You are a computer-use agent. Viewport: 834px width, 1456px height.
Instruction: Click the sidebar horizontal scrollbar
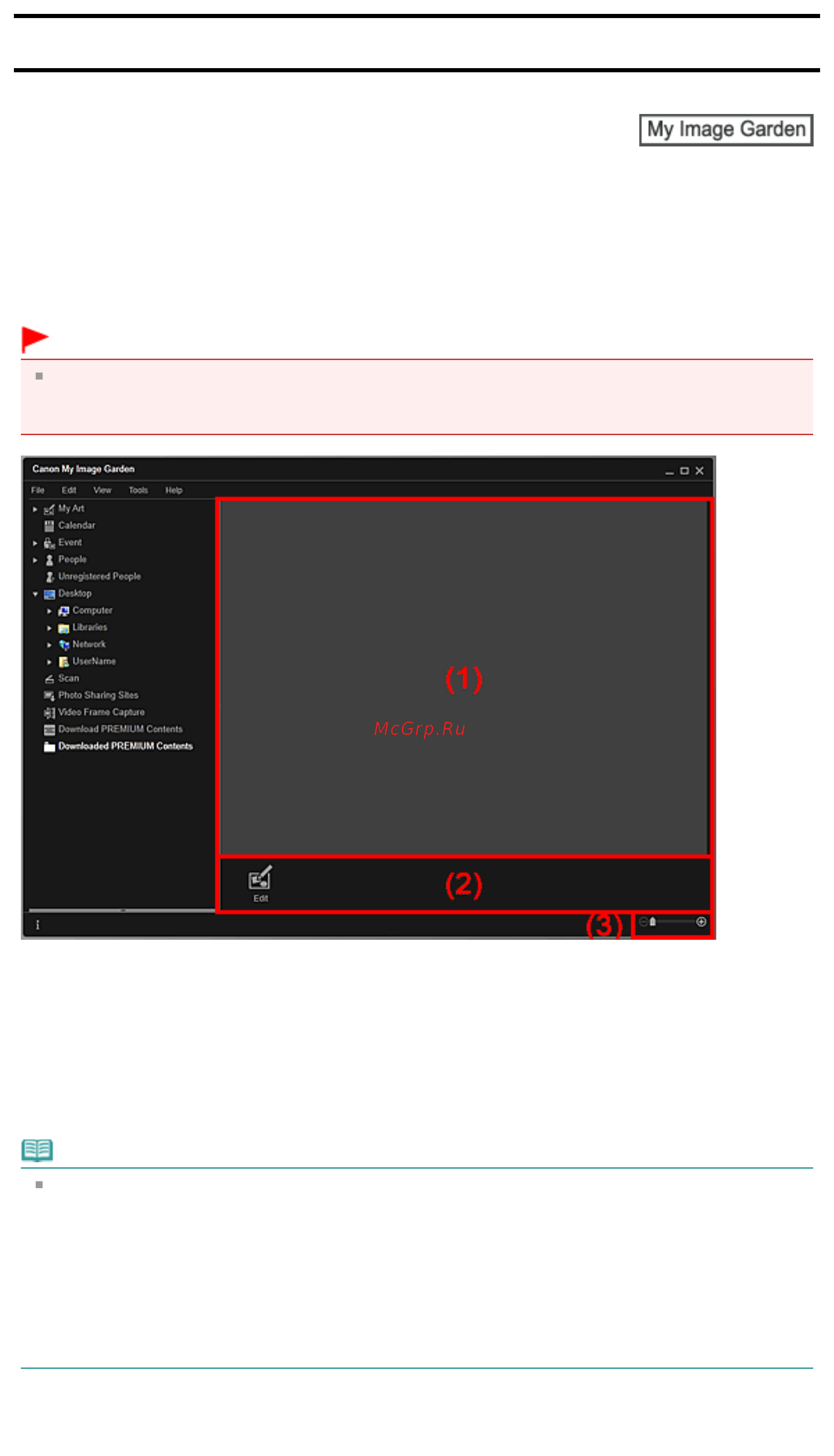point(122,911)
